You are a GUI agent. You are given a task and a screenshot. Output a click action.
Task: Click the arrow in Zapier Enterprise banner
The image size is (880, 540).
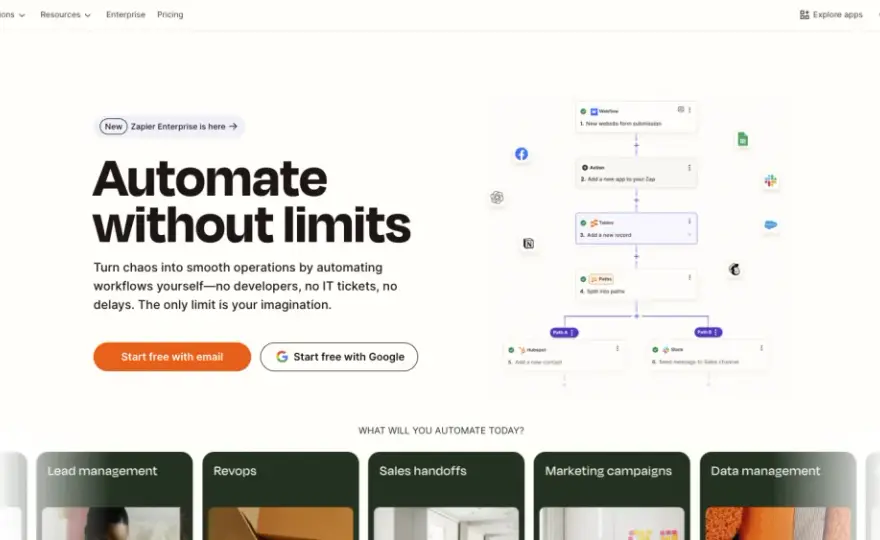point(233,126)
